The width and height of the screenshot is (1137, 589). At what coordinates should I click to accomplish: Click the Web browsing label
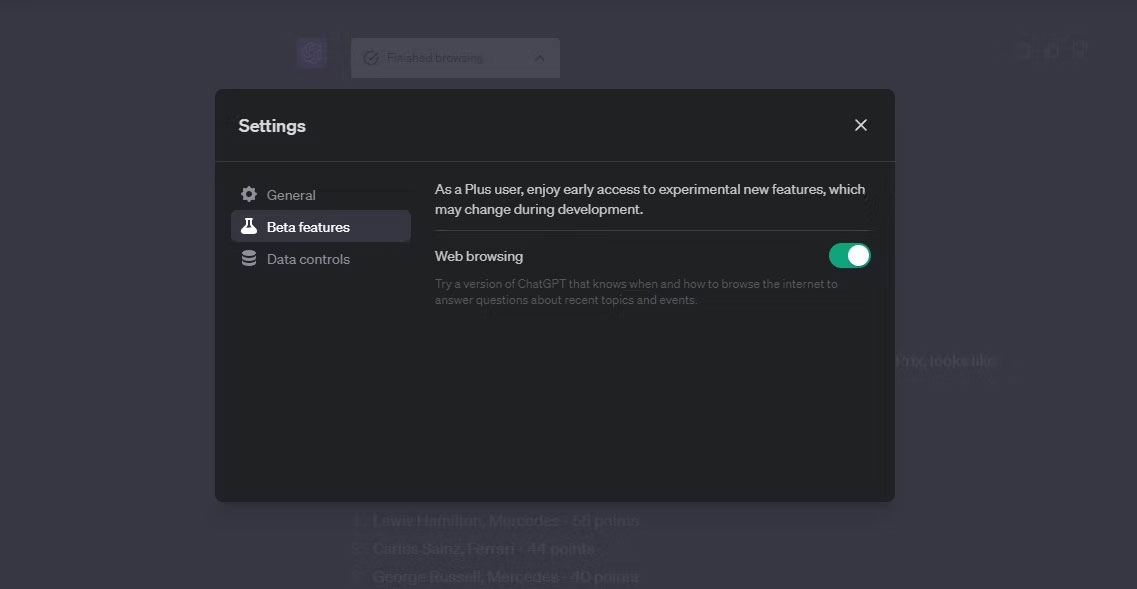coord(479,256)
